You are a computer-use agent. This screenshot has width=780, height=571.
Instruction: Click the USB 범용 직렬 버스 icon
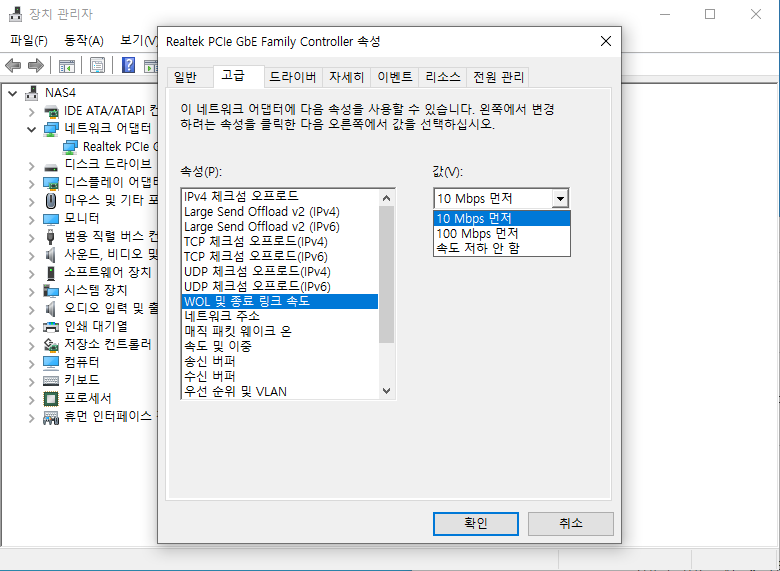pyautogui.click(x=51, y=237)
